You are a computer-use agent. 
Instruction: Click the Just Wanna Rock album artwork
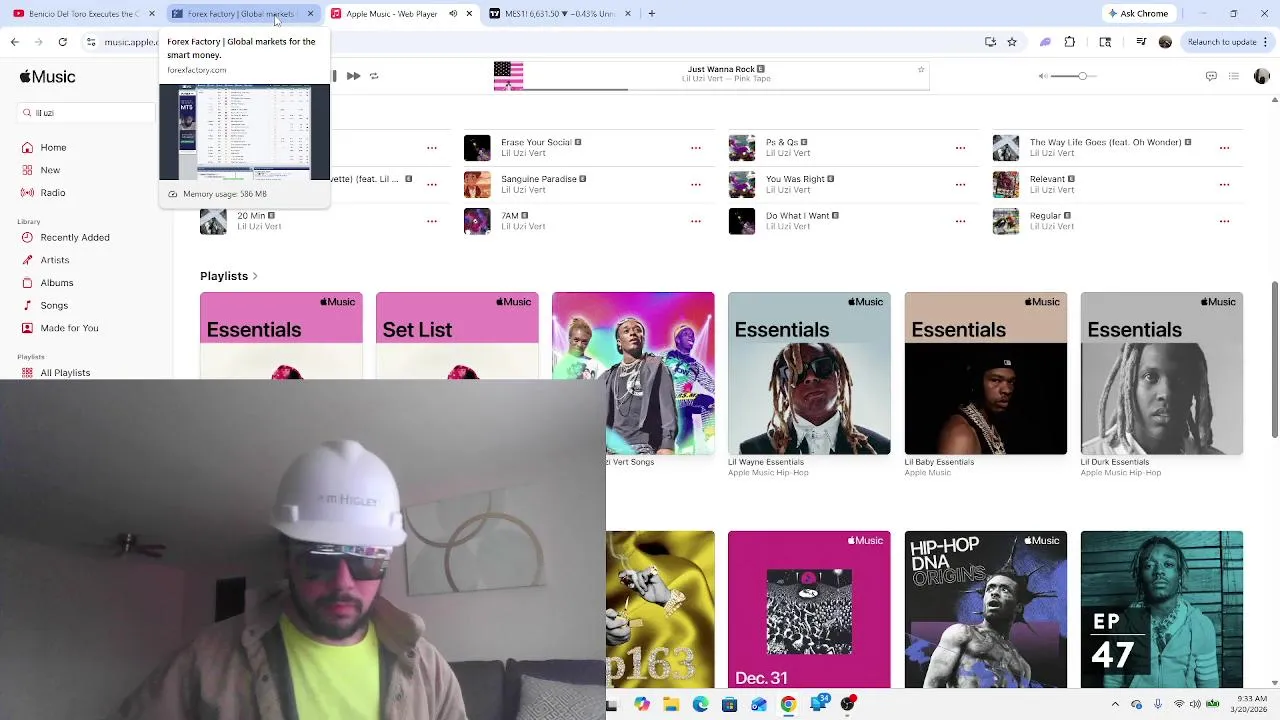pyautogui.click(x=508, y=76)
